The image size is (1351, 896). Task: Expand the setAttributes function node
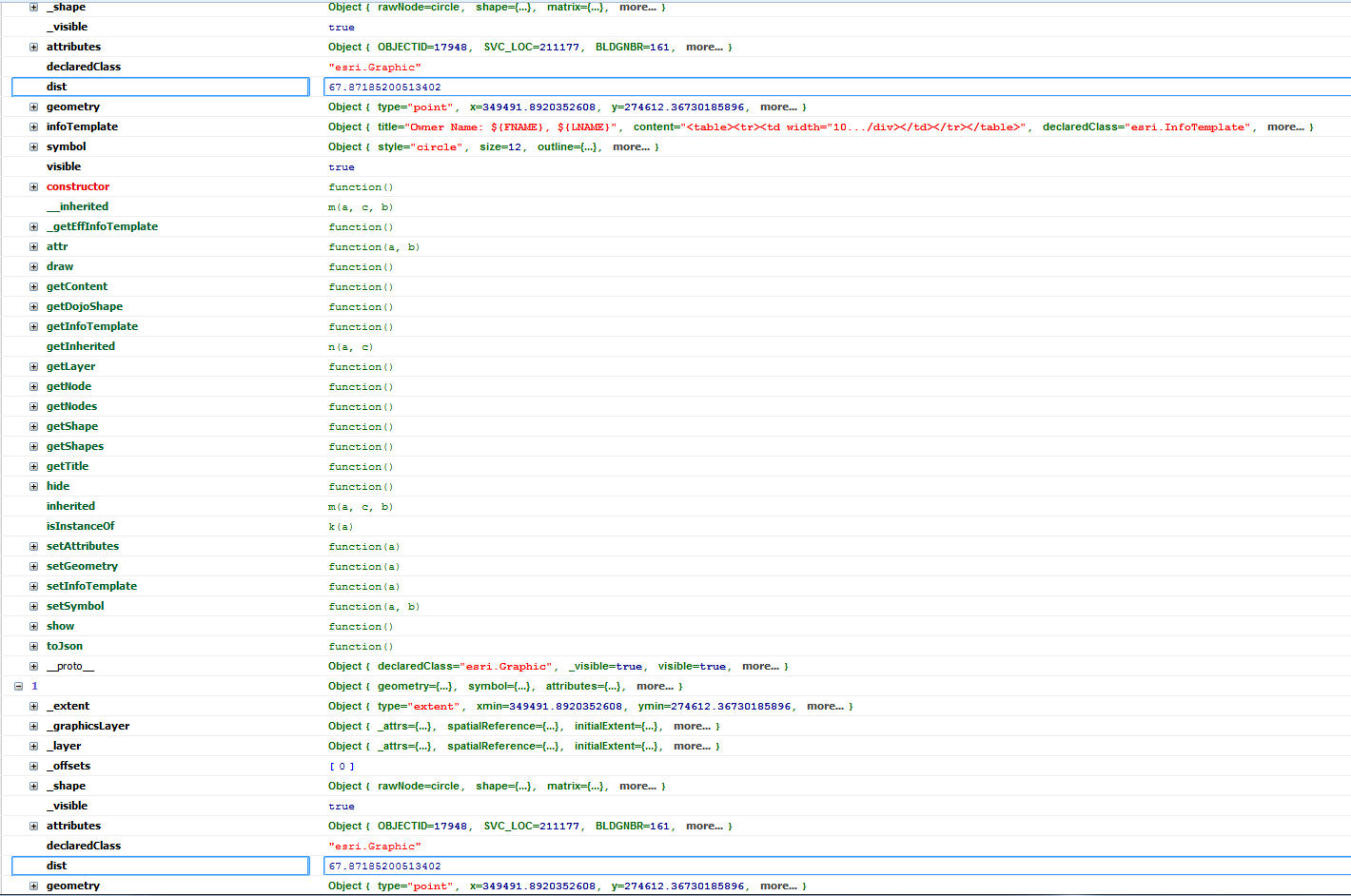[x=33, y=546]
